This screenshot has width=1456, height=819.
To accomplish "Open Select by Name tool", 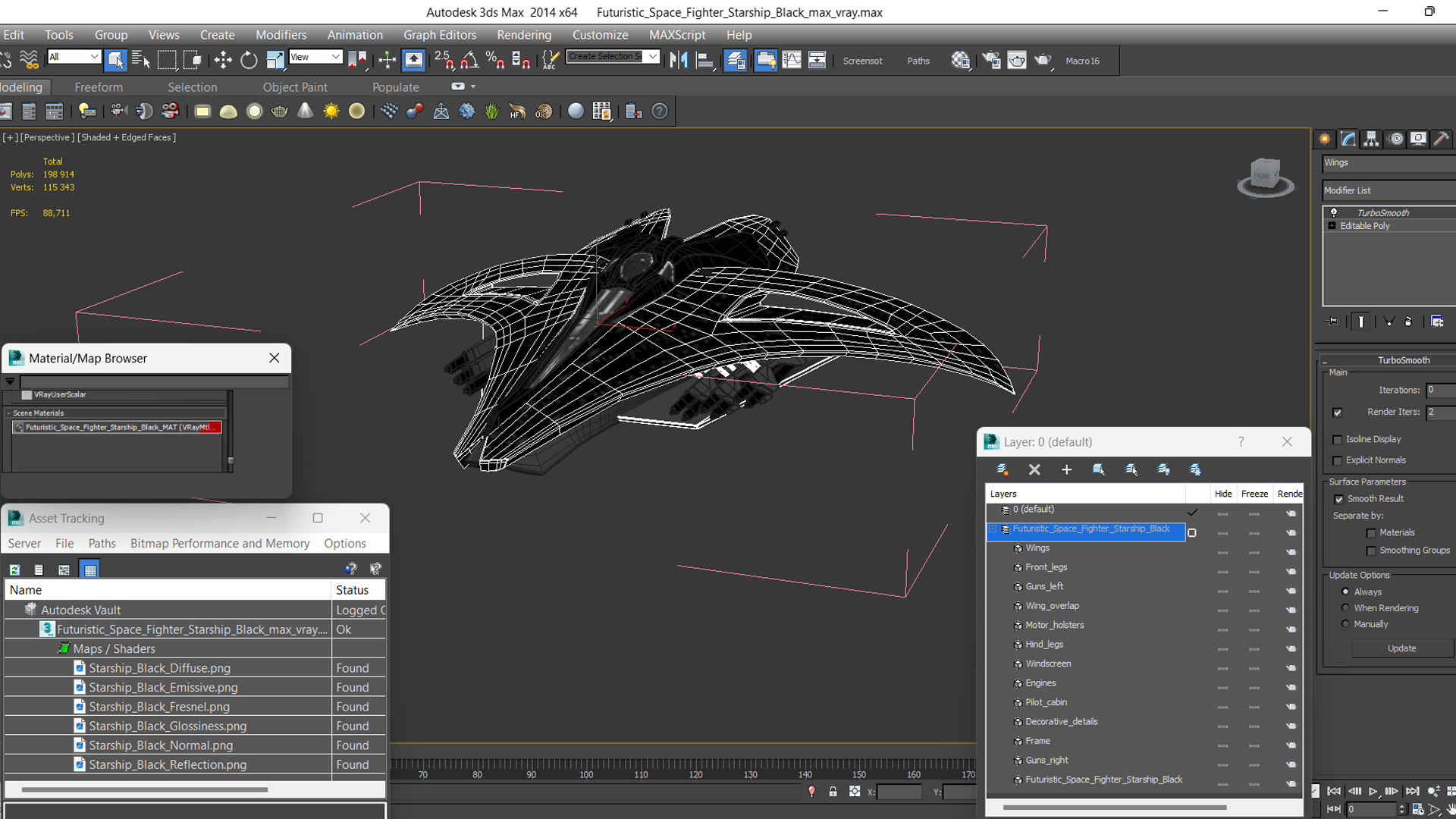I will (141, 60).
